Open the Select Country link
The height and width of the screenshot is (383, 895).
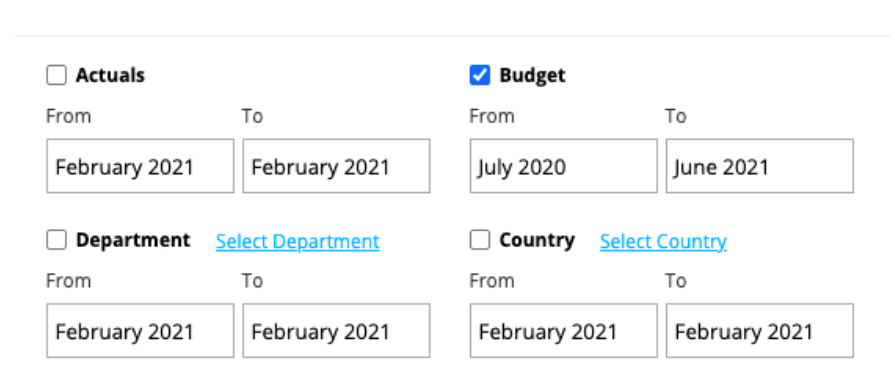pyautogui.click(x=663, y=241)
